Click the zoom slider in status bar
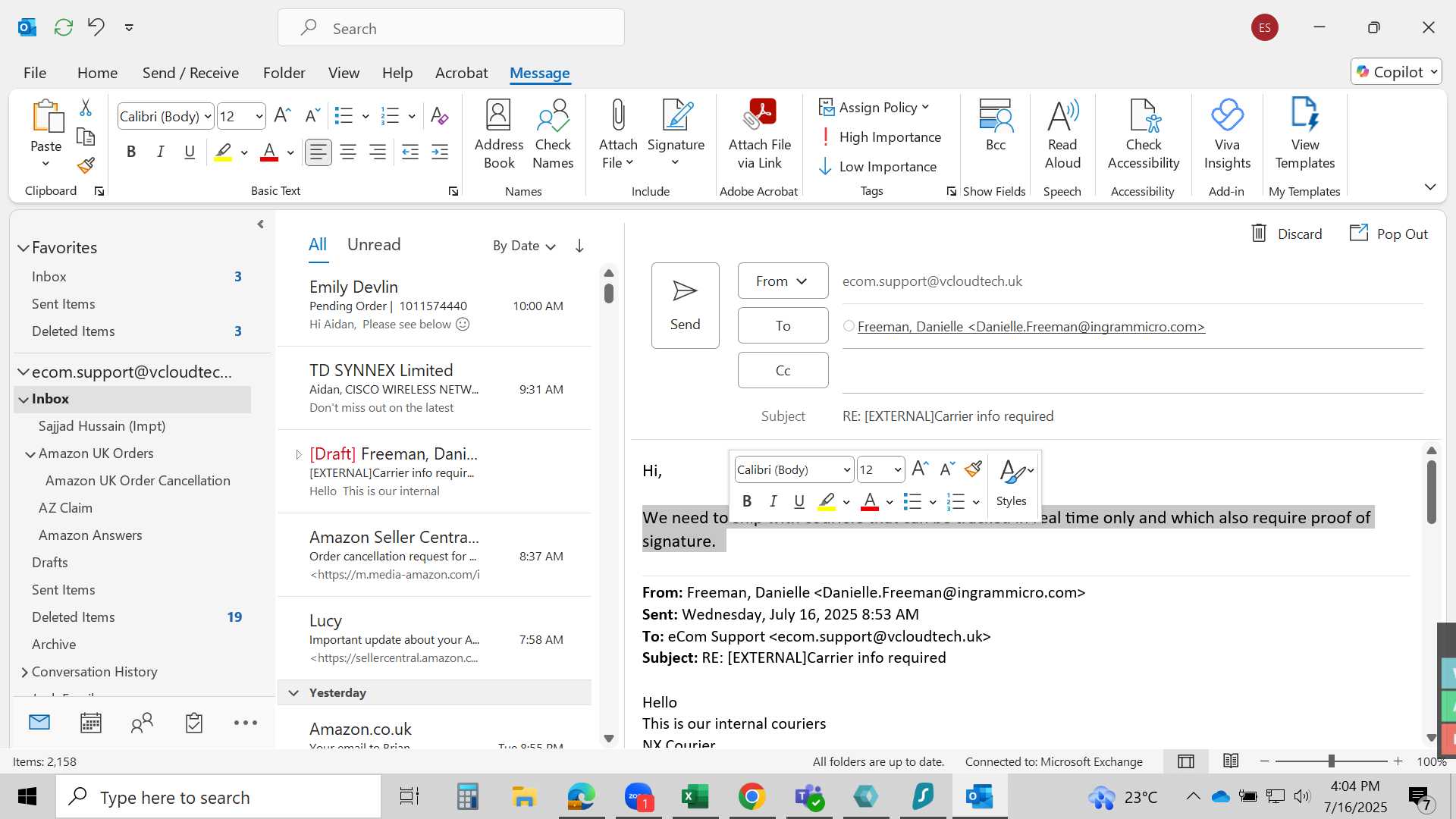Viewport: 1456px width, 819px height. (1331, 761)
